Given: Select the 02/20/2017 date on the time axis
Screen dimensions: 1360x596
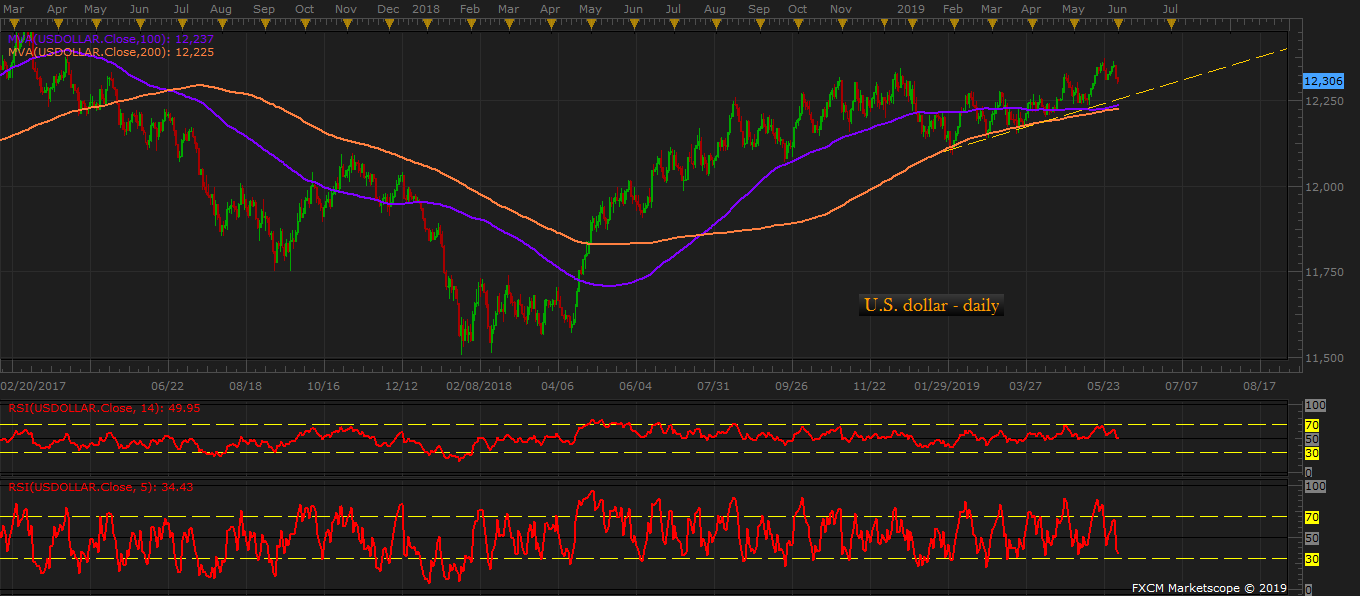Looking at the screenshot, I should click(x=33, y=385).
